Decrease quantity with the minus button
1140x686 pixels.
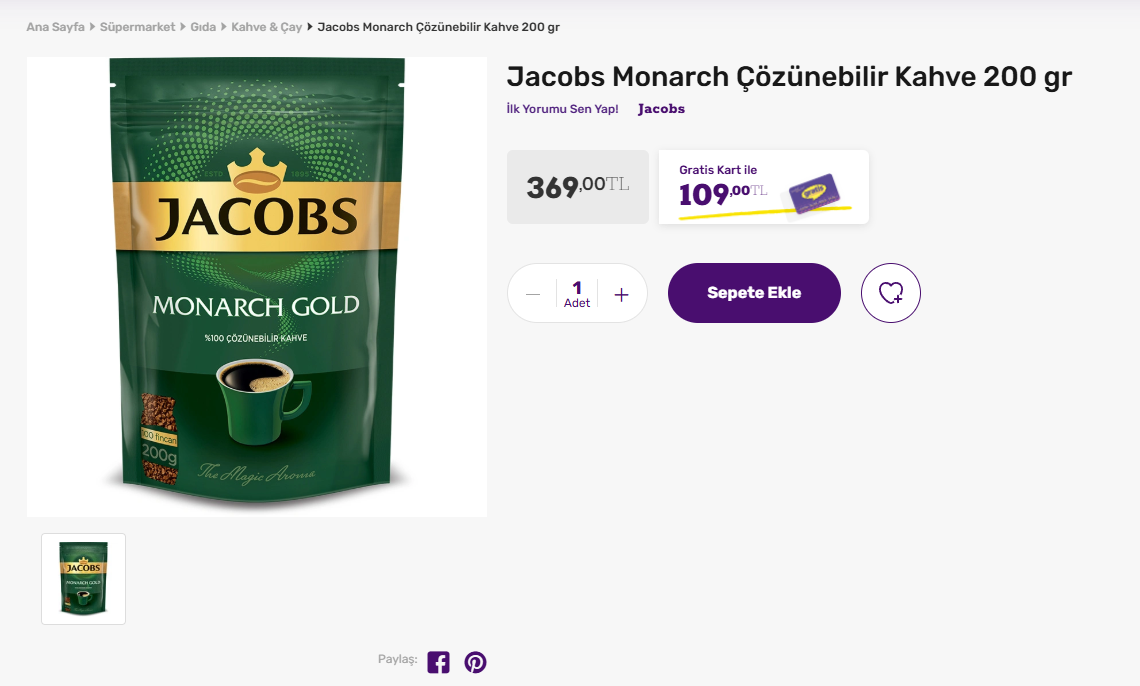(533, 294)
